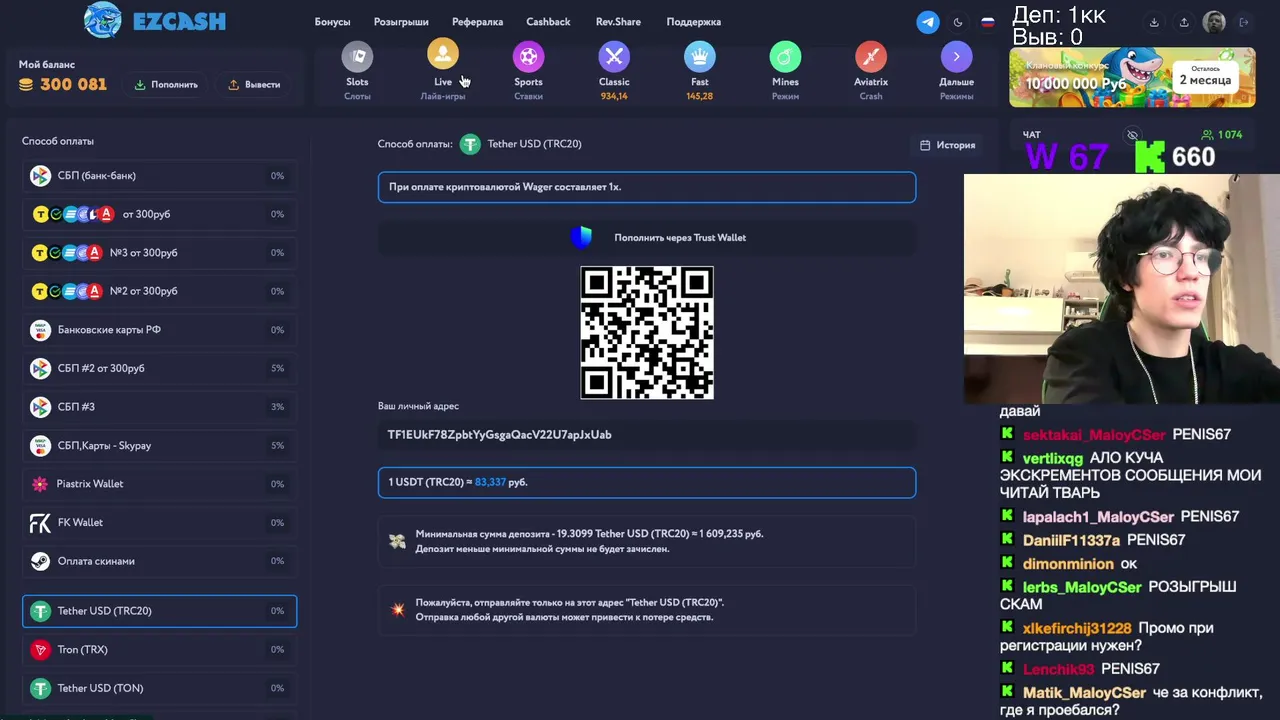1280x720 pixels.
Task: Select Piastrix Wallet payment method
Action: 160,484
